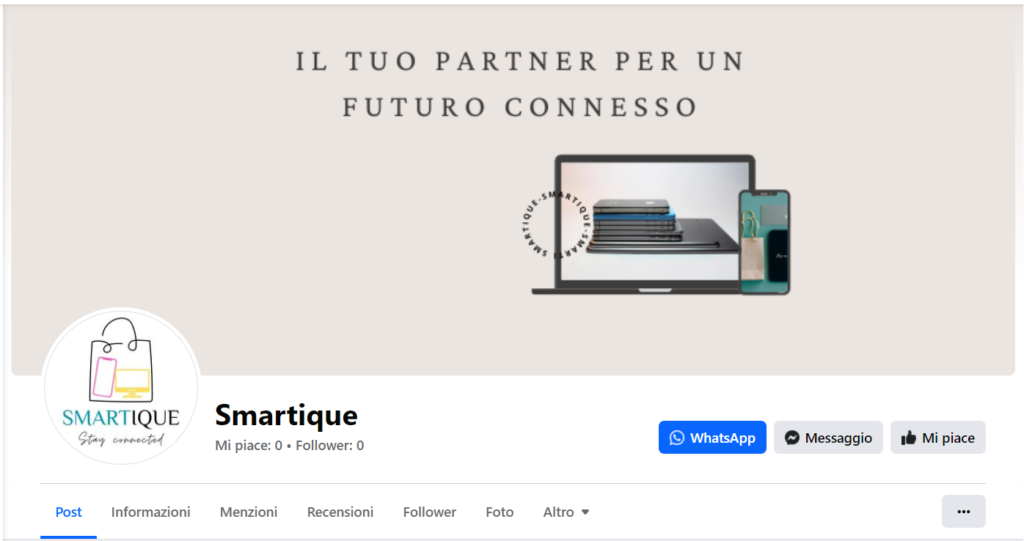Screen dimensions: 1024x541
Task: Contact the page via the WhatsApp button
Action: [712, 438]
